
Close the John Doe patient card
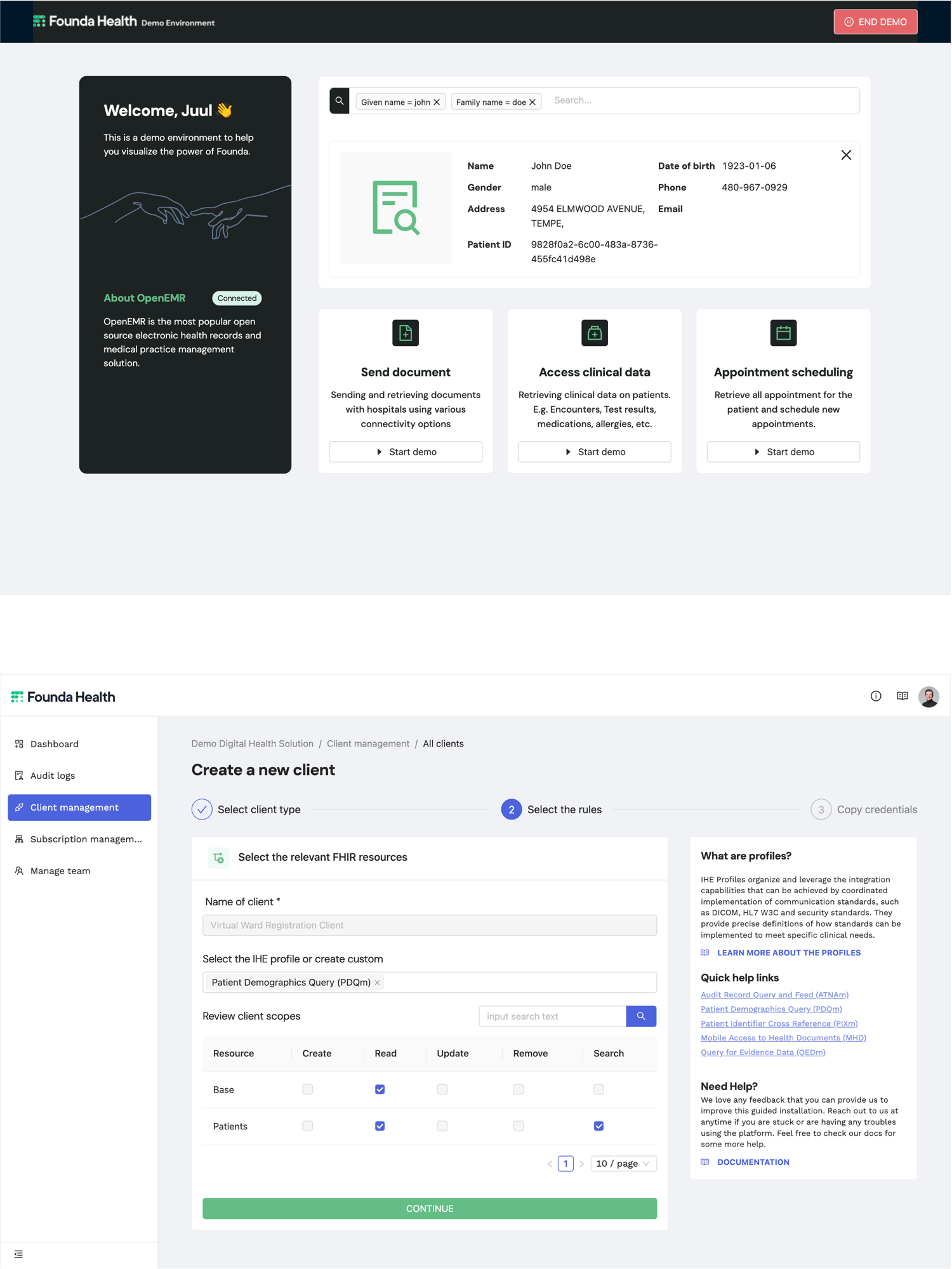(x=846, y=155)
